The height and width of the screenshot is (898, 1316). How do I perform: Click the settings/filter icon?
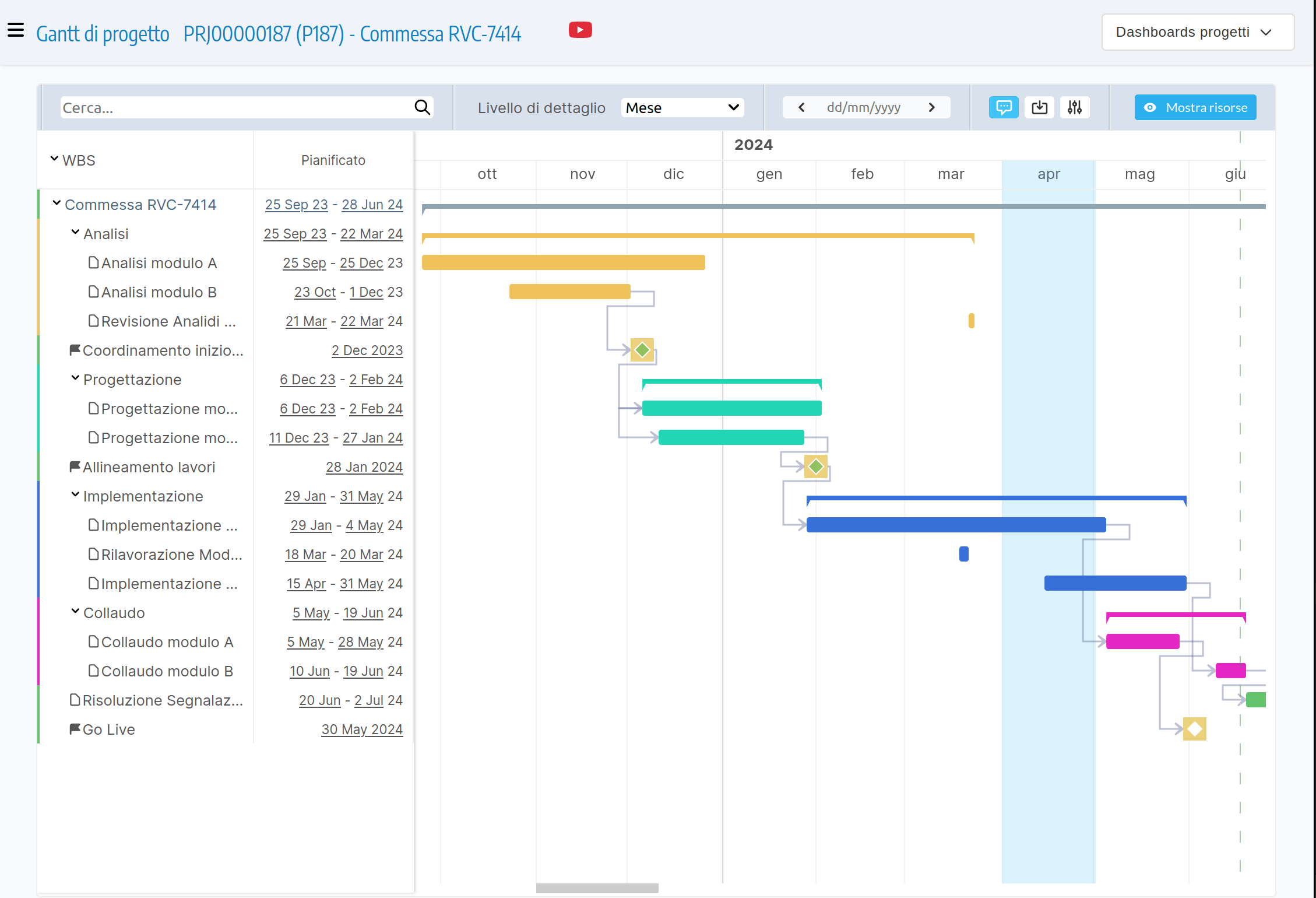(x=1075, y=107)
